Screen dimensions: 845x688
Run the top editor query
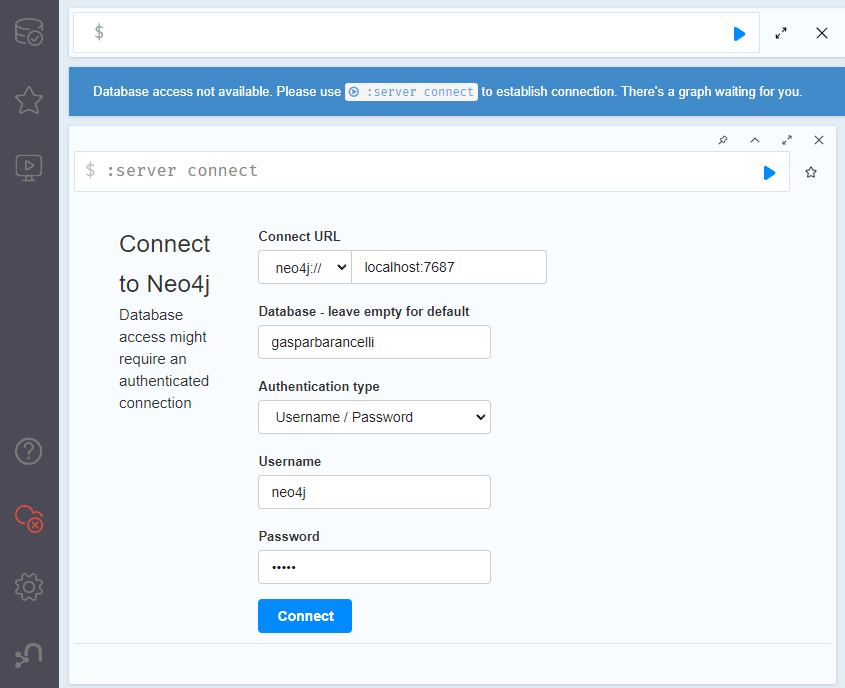(x=739, y=34)
